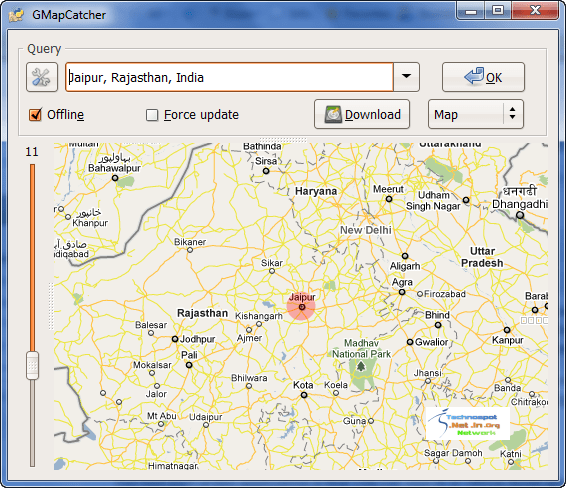
Task: Click the GMapCatcher title bar app icon
Action: click(x=16, y=15)
